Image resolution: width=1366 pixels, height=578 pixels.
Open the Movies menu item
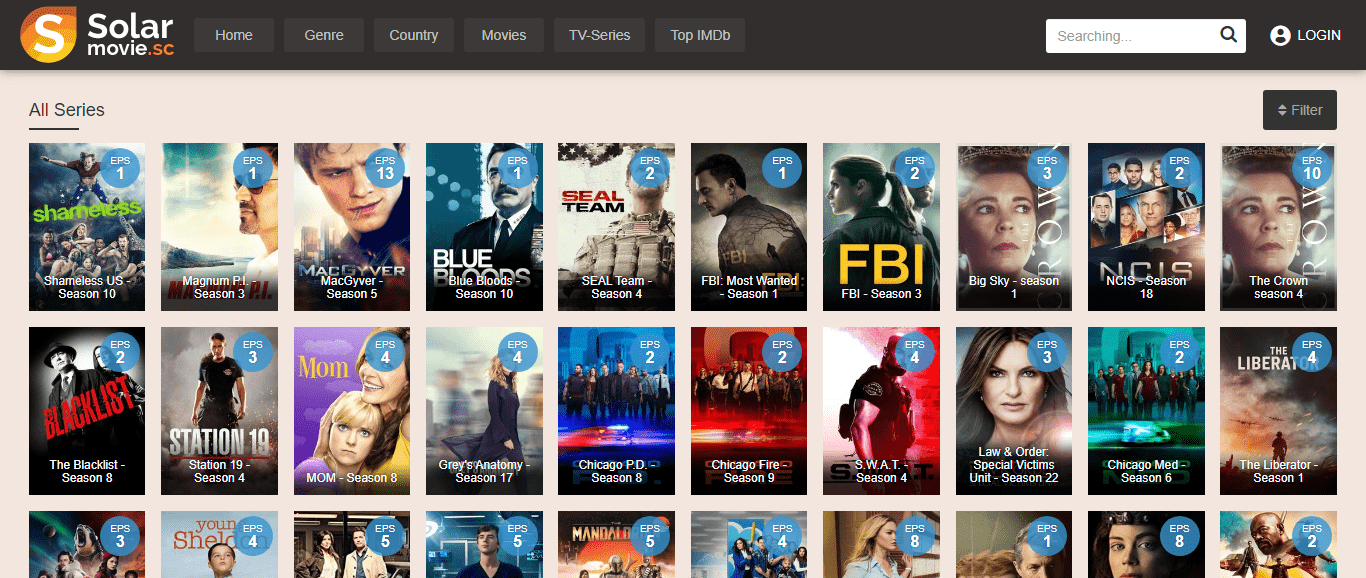coord(504,35)
